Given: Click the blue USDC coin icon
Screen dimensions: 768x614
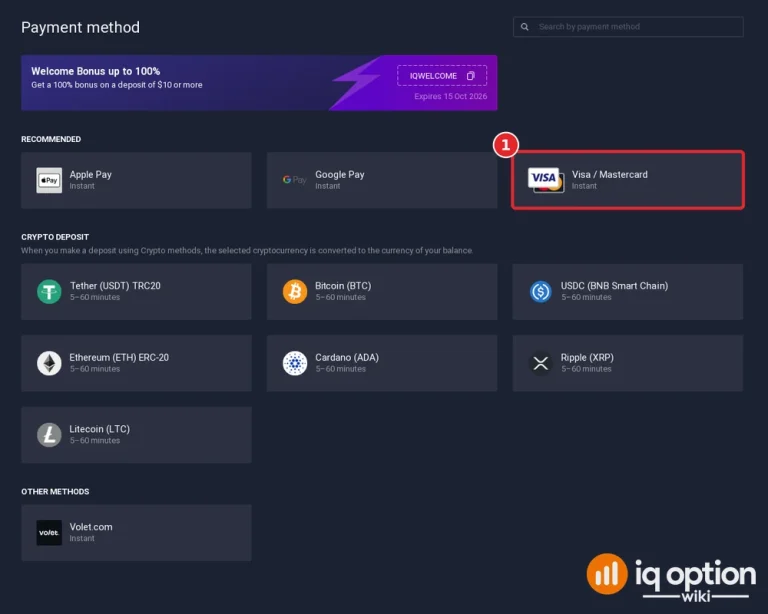Looking at the screenshot, I should 541,291.
